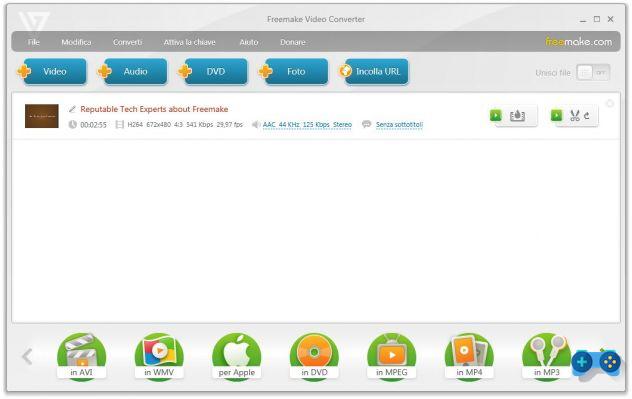Click the rotate arrow icon
Image resolution: width=632 pixels, height=399 pixels.
587,116
